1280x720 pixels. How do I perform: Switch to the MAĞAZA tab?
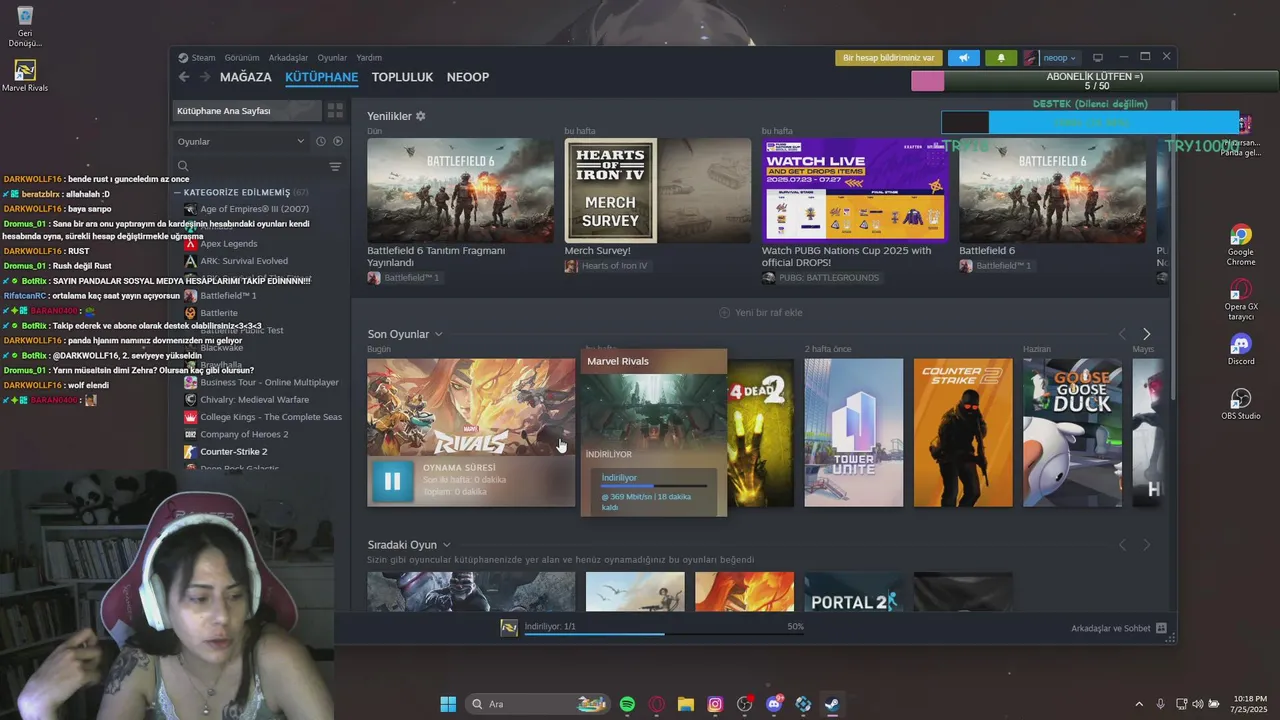(x=246, y=77)
